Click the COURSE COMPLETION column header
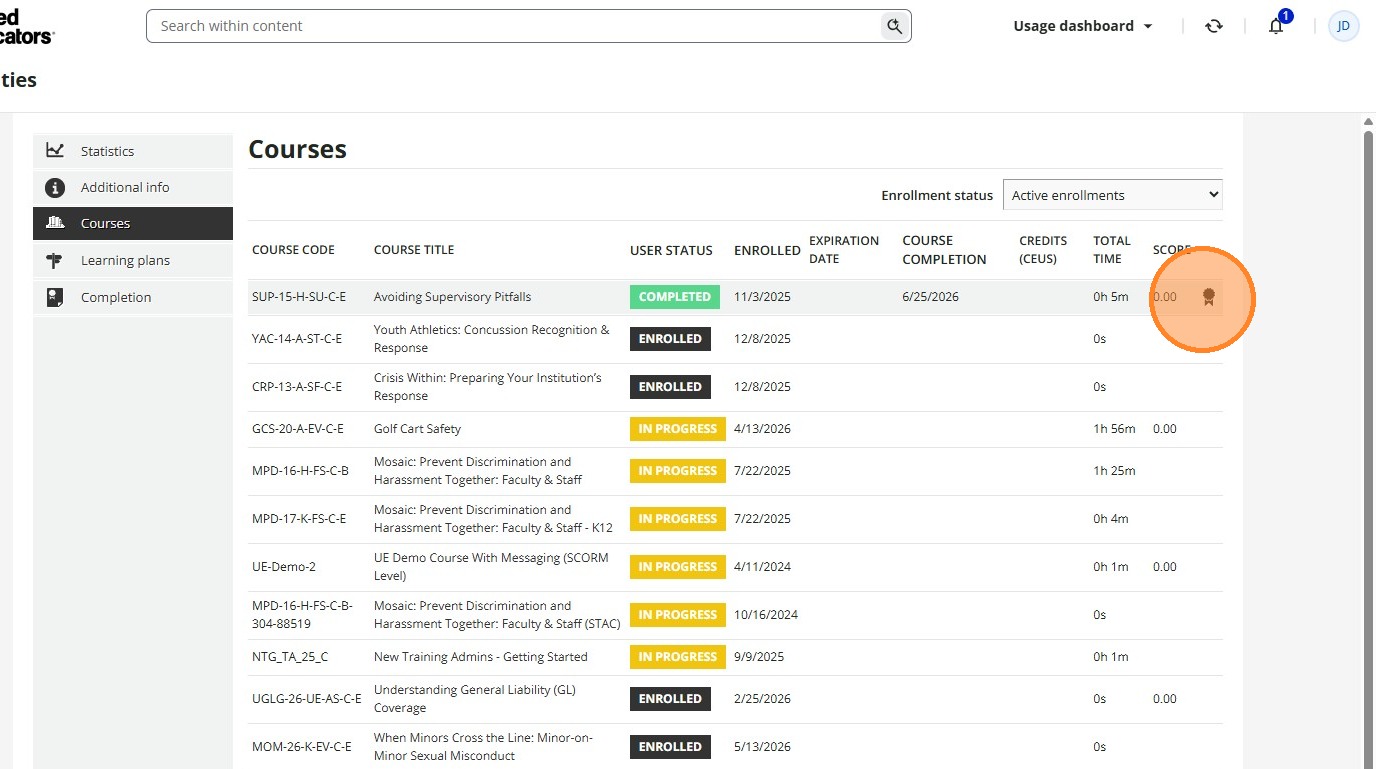The height and width of the screenshot is (769, 1376). pos(944,250)
